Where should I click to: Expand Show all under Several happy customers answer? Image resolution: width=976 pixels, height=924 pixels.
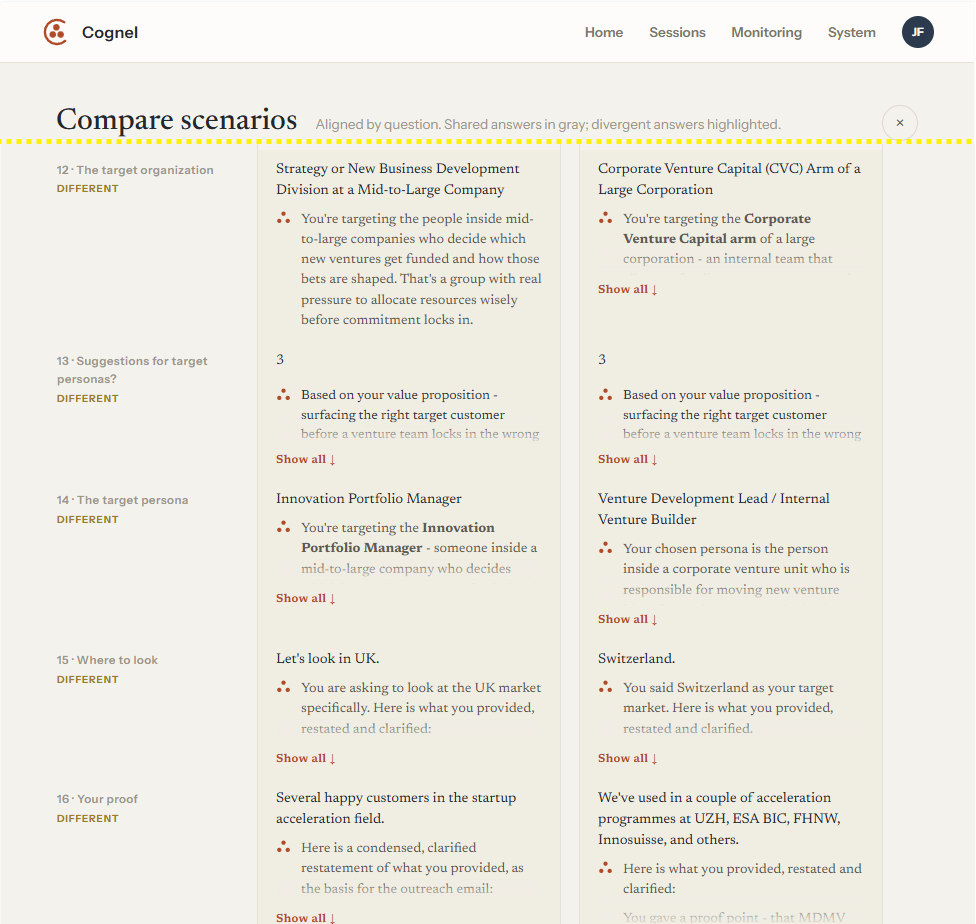pos(306,918)
